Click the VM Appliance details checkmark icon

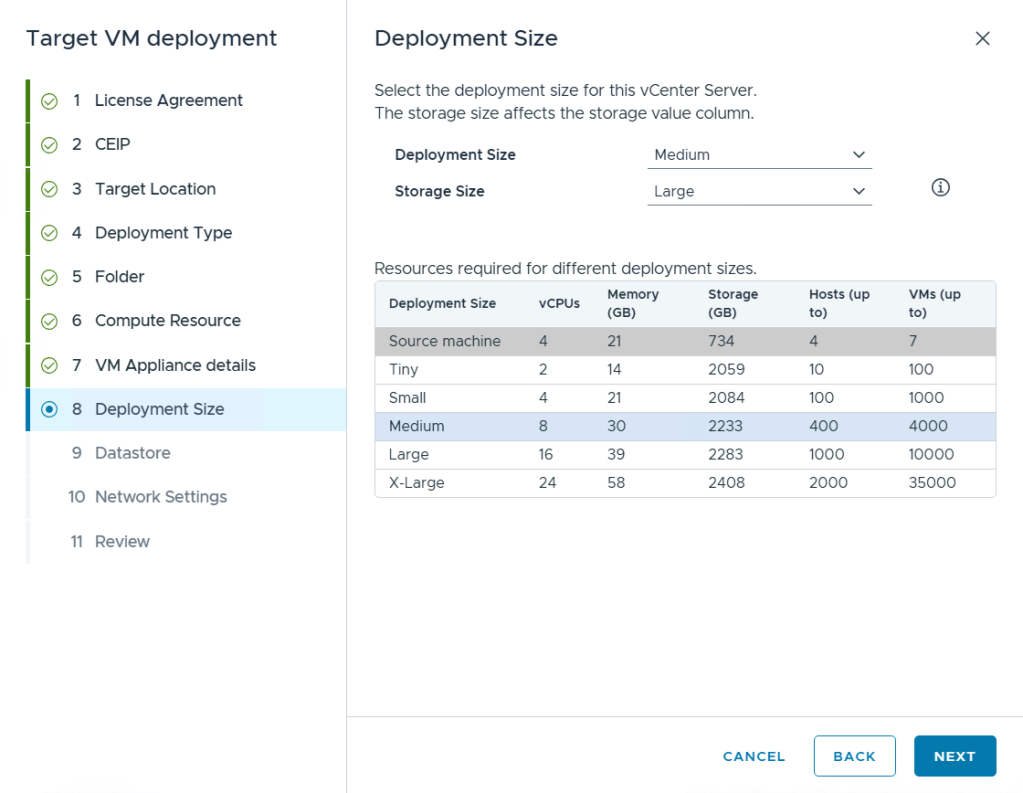pyautogui.click(x=50, y=365)
